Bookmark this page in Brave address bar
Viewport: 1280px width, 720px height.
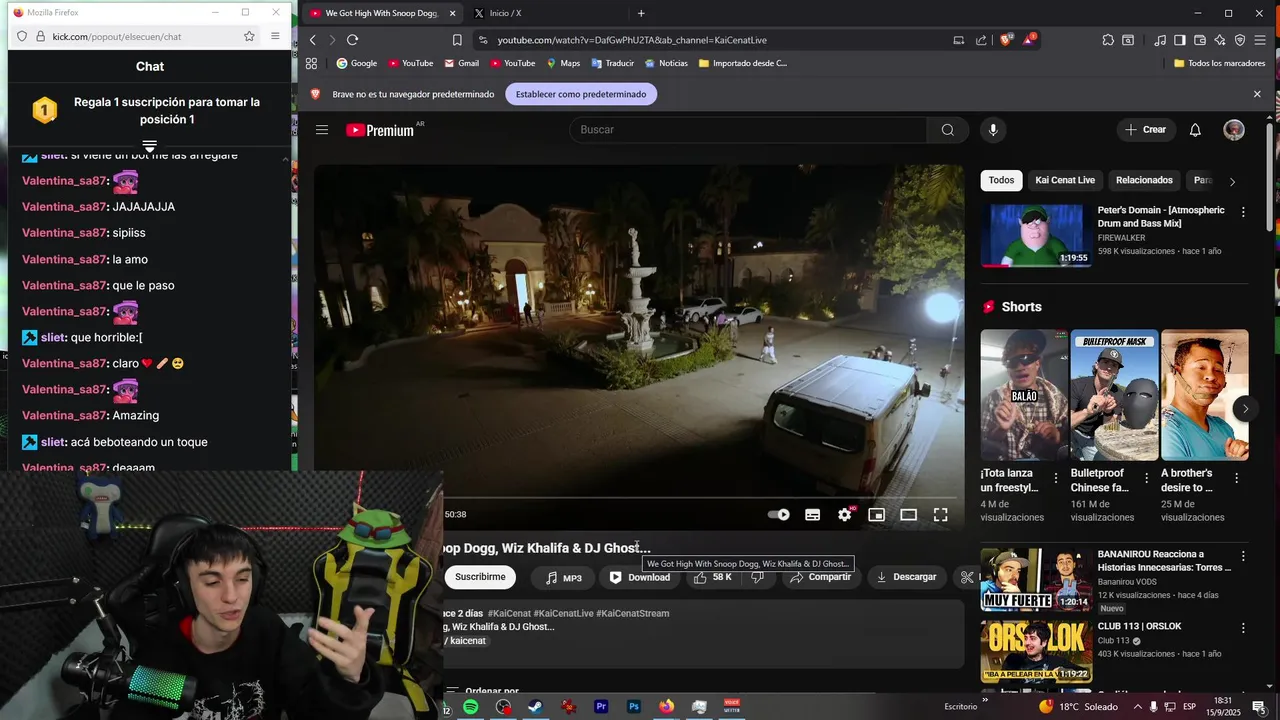(x=457, y=40)
